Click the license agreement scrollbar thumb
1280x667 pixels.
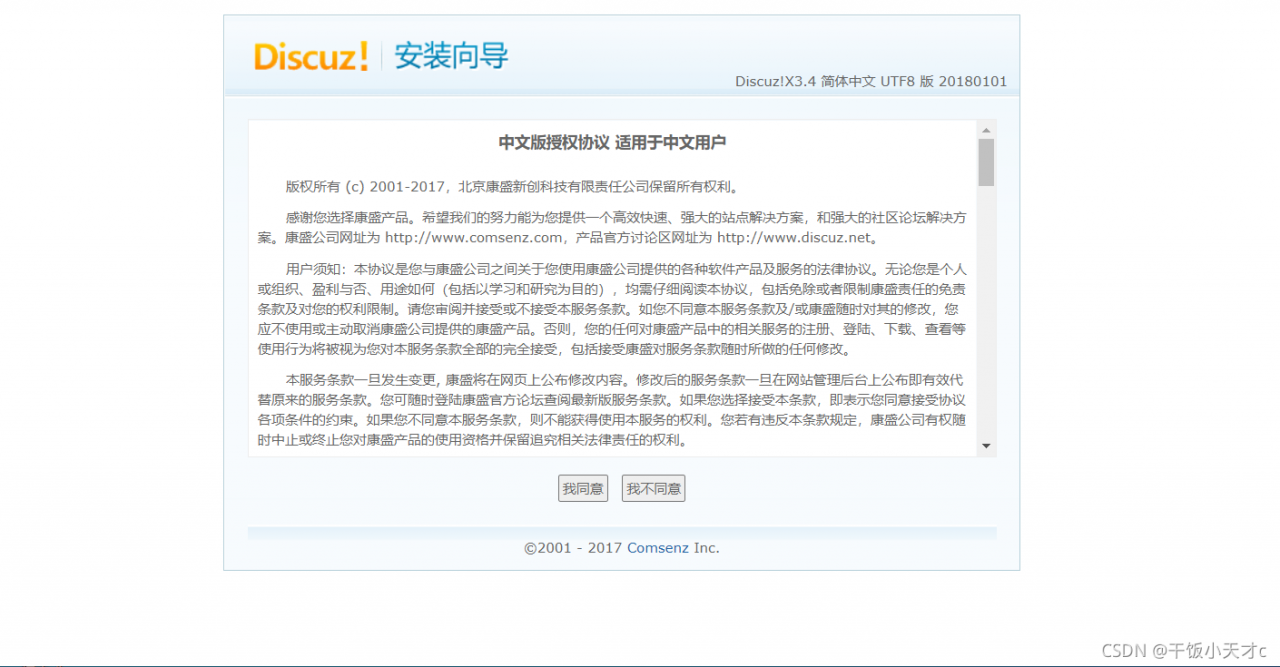coord(986,162)
